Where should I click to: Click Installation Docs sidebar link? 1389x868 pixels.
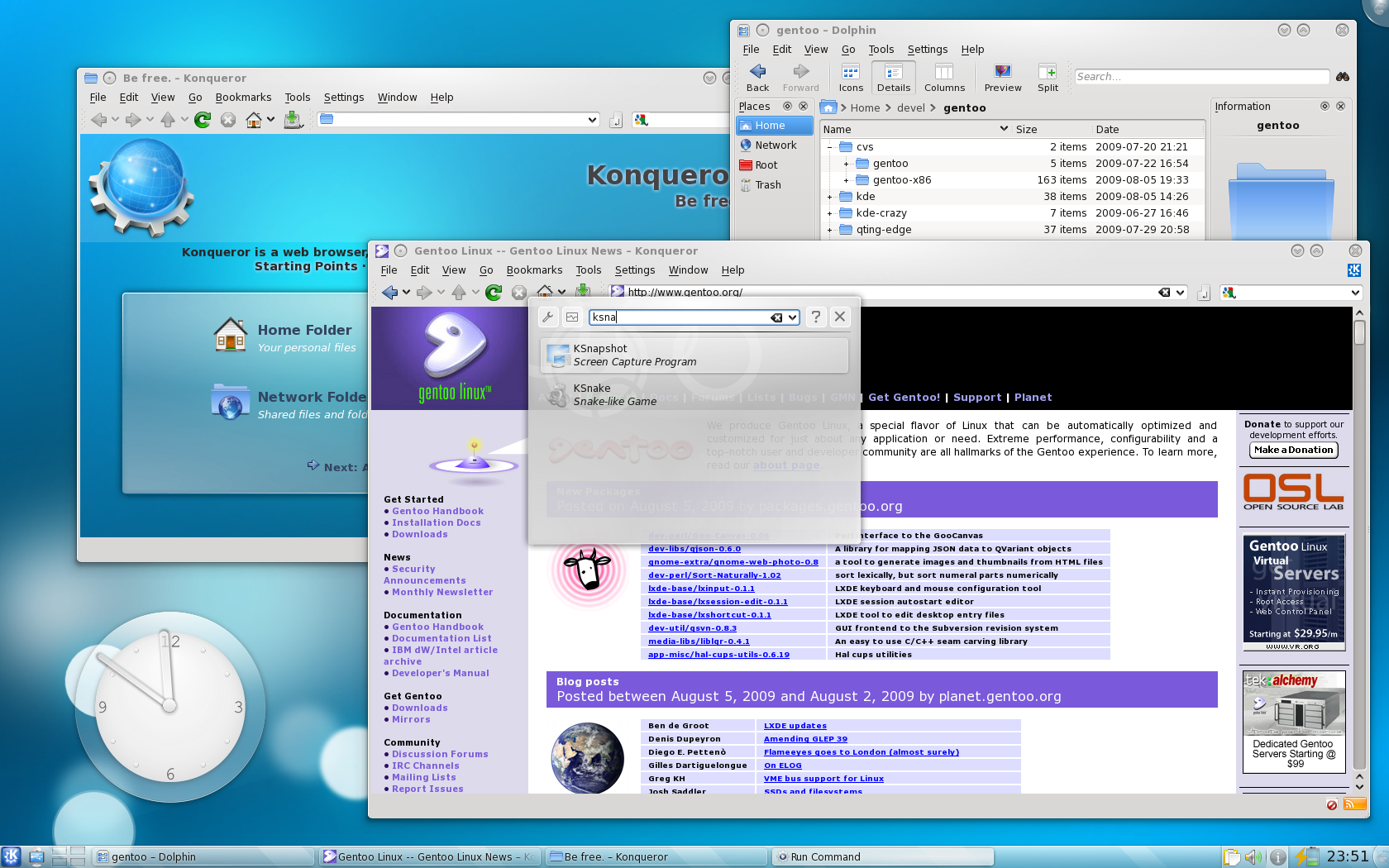(436, 522)
